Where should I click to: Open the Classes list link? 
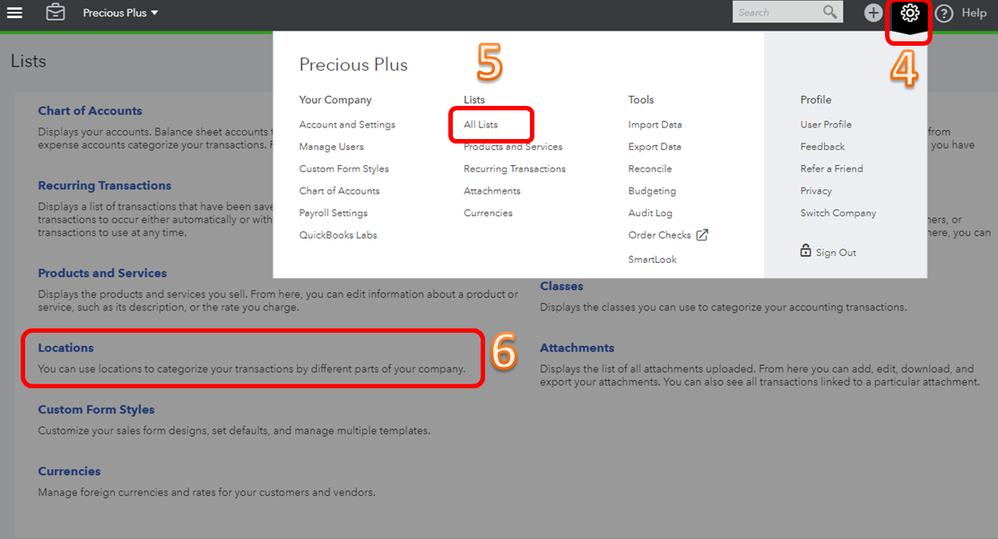pos(561,286)
